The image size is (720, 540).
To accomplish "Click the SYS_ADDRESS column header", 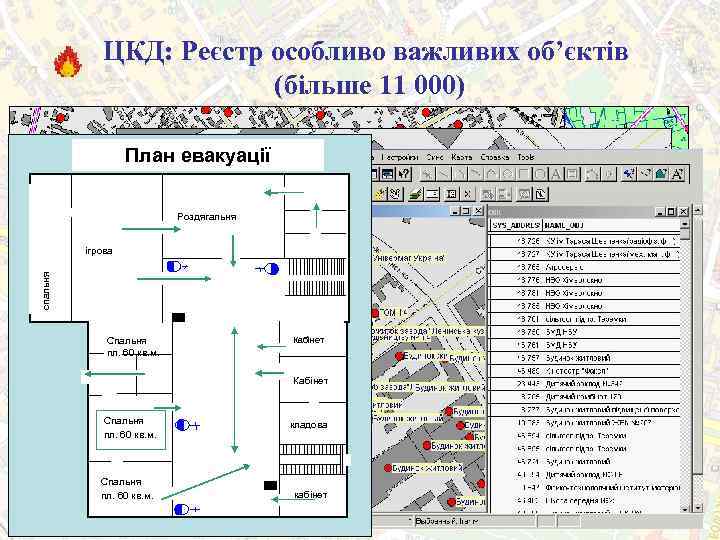I will click(516, 225).
